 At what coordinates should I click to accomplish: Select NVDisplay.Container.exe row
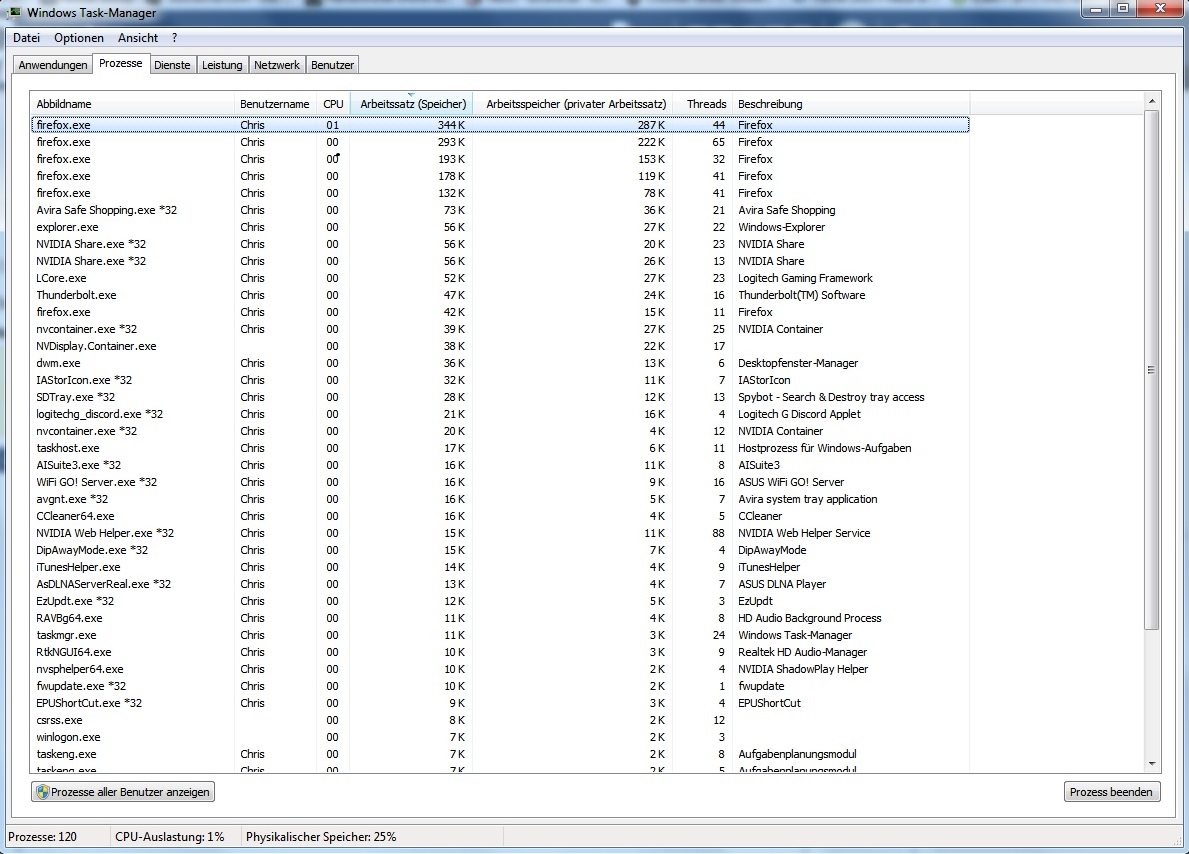coord(500,346)
